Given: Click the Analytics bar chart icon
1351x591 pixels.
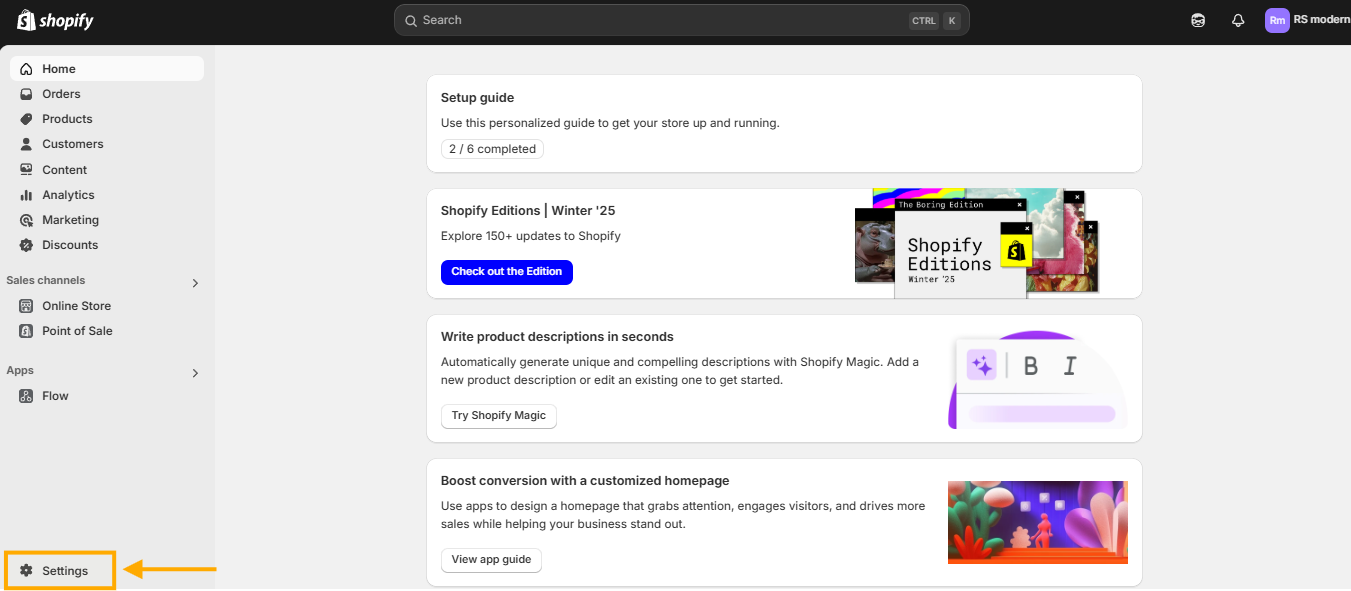Looking at the screenshot, I should pos(26,195).
